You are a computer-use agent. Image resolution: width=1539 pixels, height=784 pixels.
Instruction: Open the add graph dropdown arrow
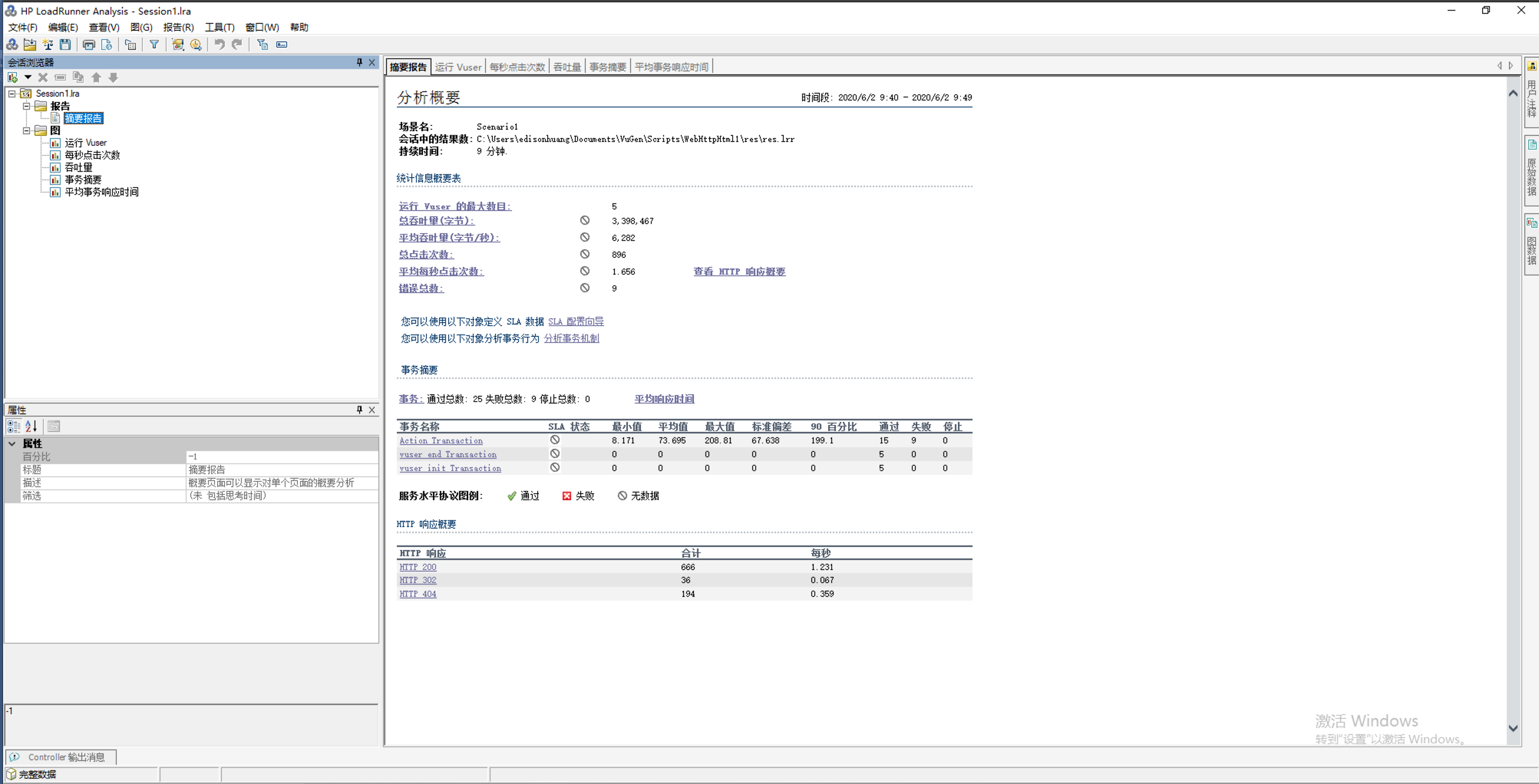click(x=28, y=77)
